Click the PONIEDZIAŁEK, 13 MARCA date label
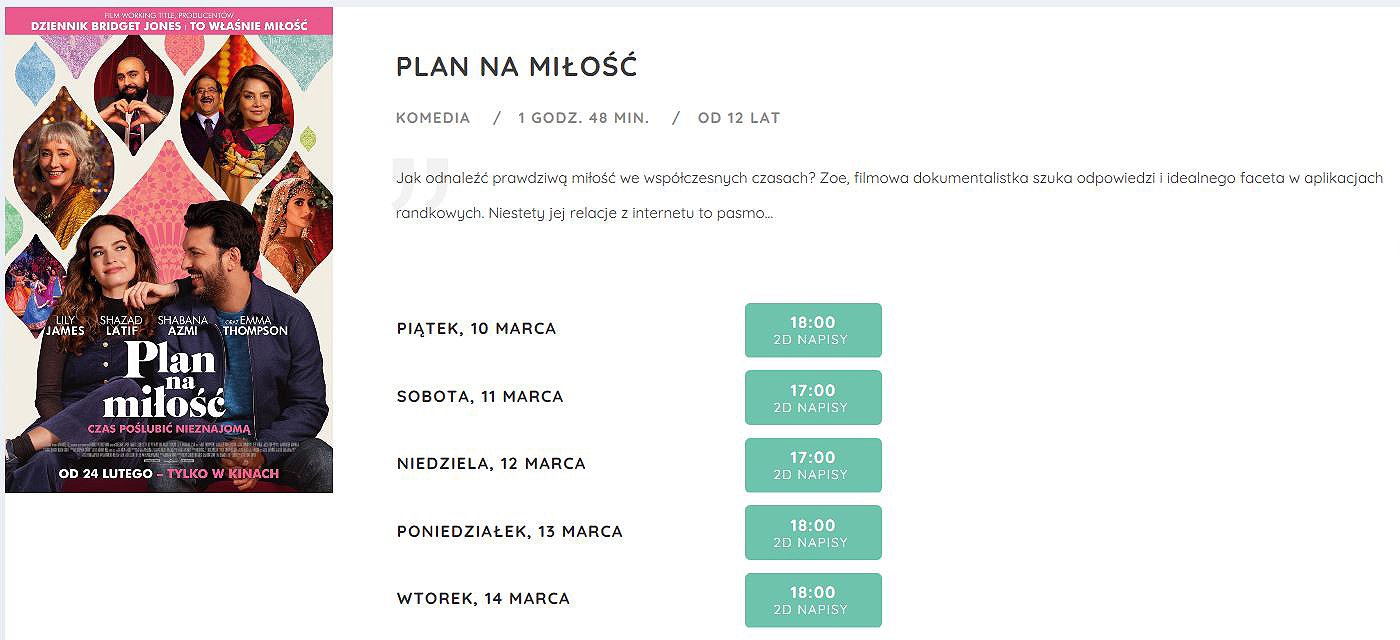This screenshot has width=1400, height=640. pyautogui.click(x=510, y=532)
